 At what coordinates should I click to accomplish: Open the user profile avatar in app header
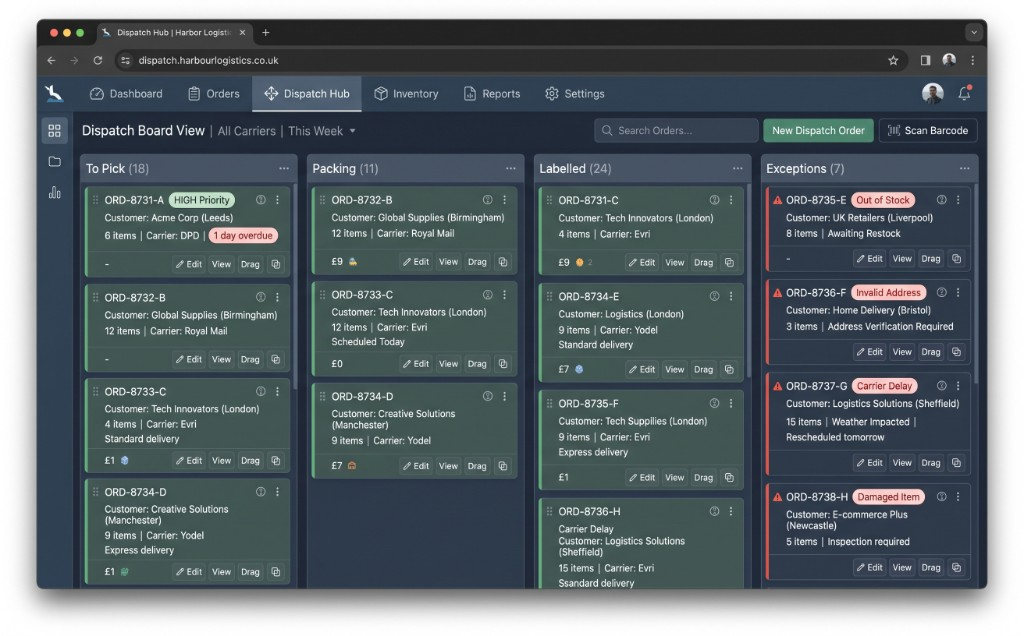(932, 93)
